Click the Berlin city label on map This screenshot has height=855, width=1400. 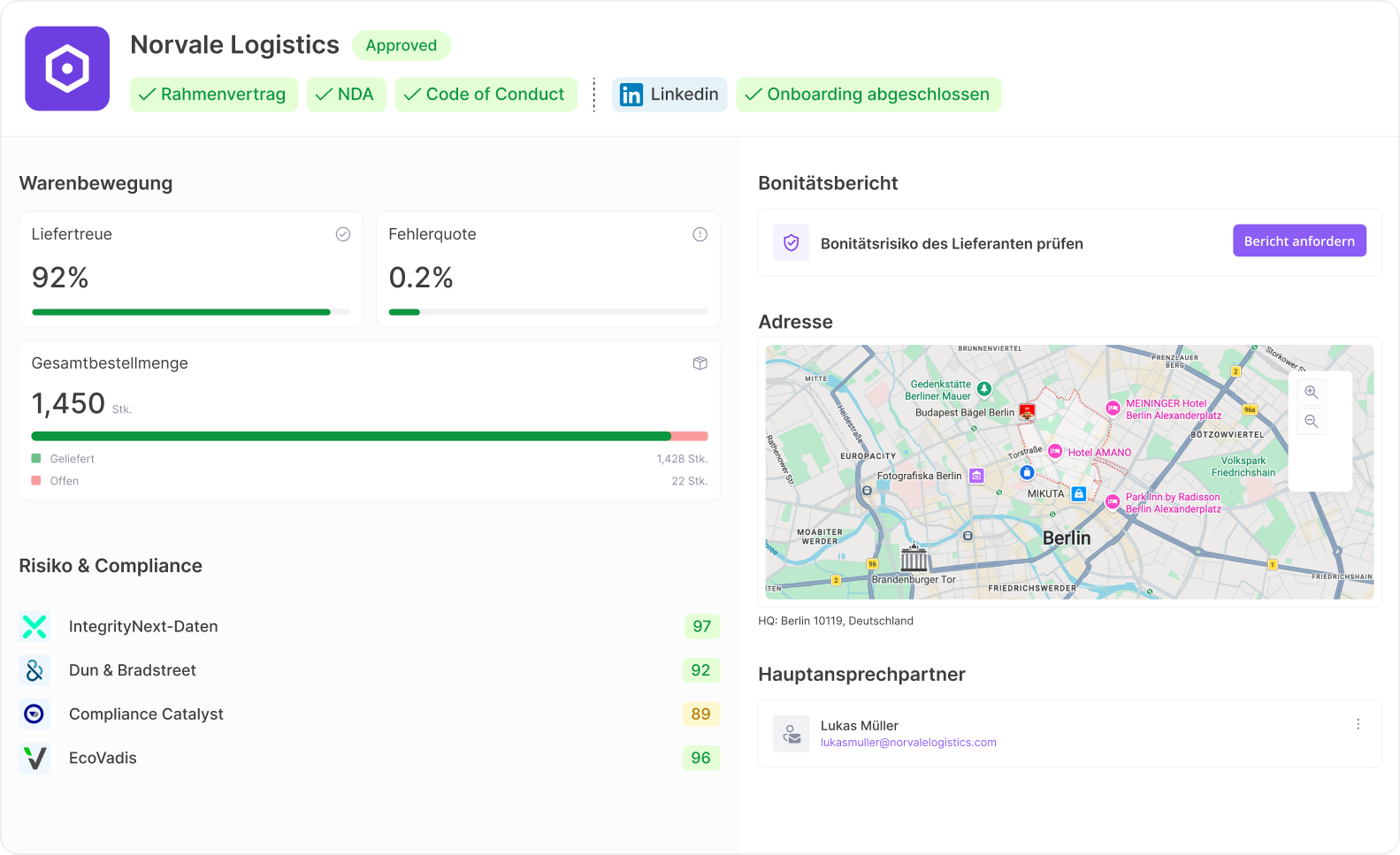tap(1067, 538)
